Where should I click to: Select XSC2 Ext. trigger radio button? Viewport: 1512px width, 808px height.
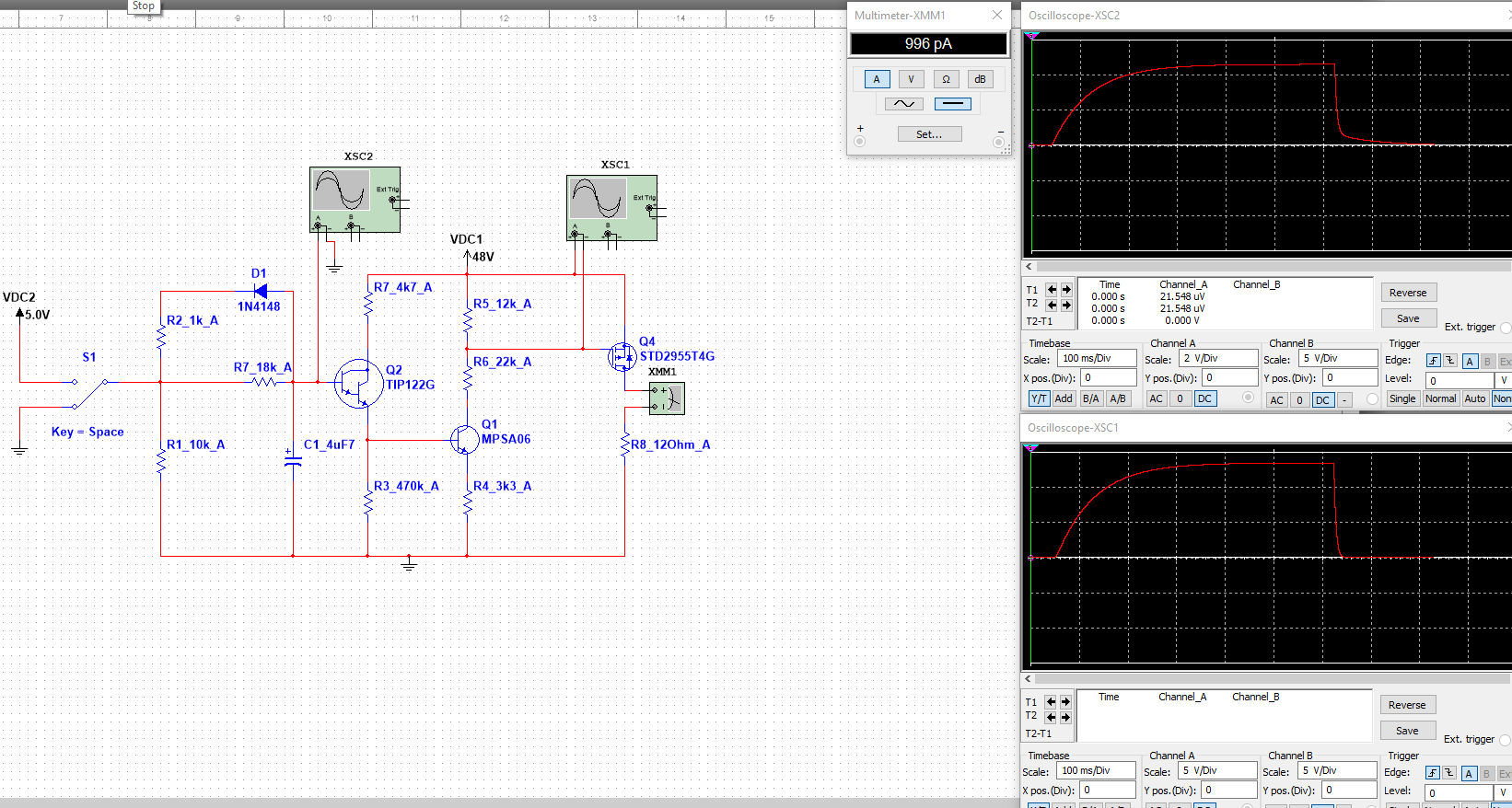click(x=1506, y=328)
